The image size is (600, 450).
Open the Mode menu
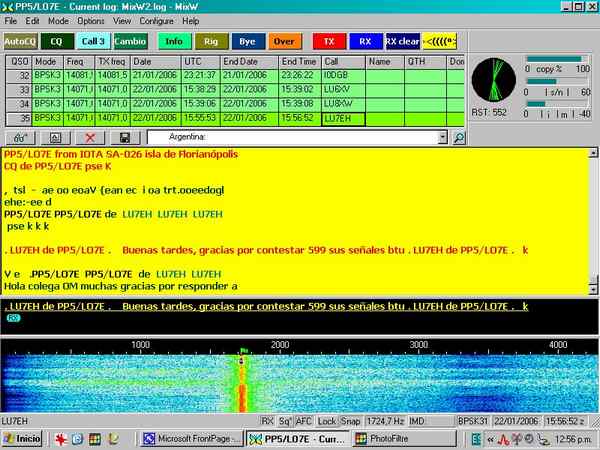pyautogui.click(x=58, y=20)
